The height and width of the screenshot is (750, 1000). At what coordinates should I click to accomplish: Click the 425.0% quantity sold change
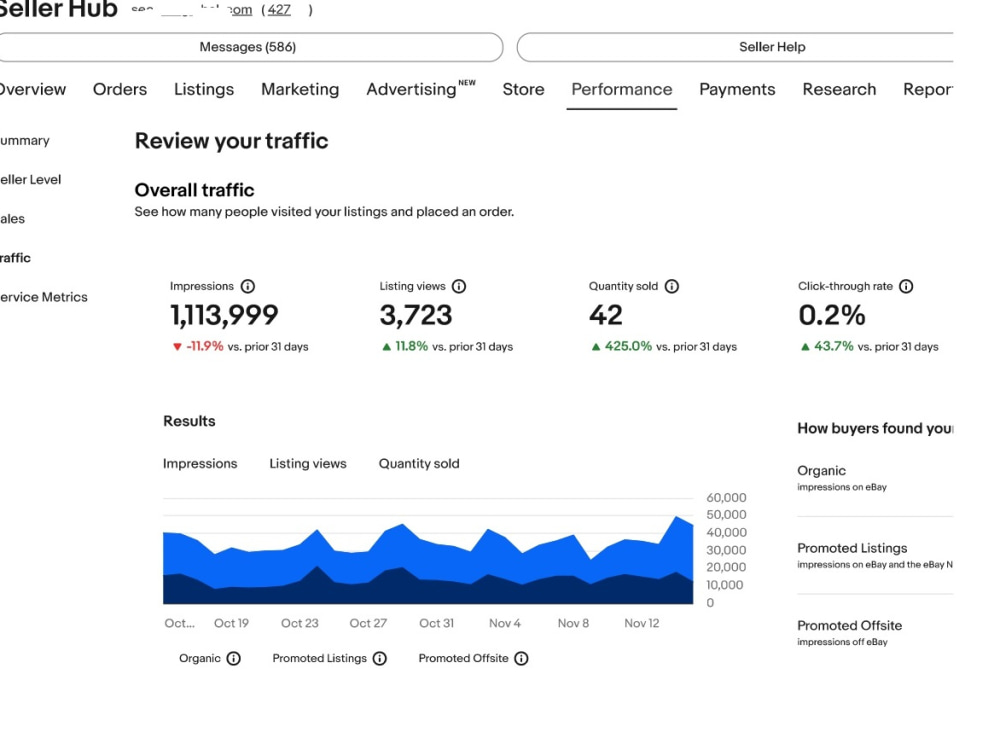[x=628, y=346]
